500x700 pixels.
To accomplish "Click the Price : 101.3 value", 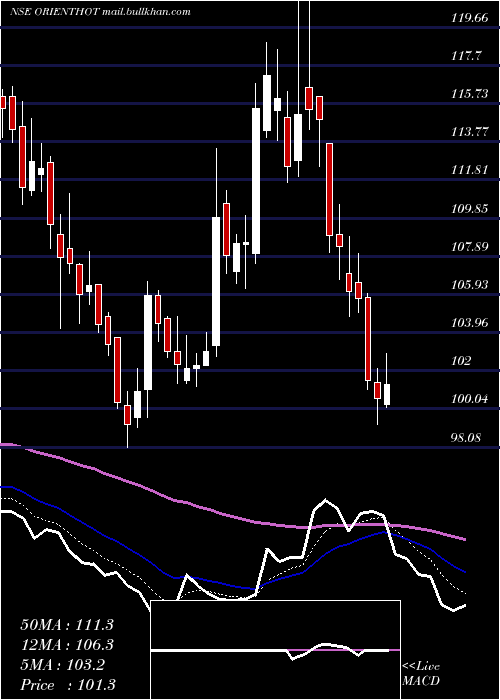I will (x=67, y=685).
